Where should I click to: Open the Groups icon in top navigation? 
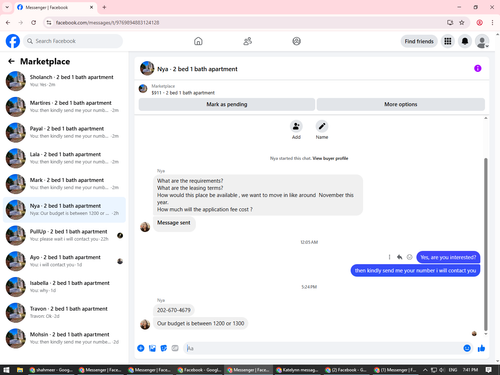pos(296,41)
